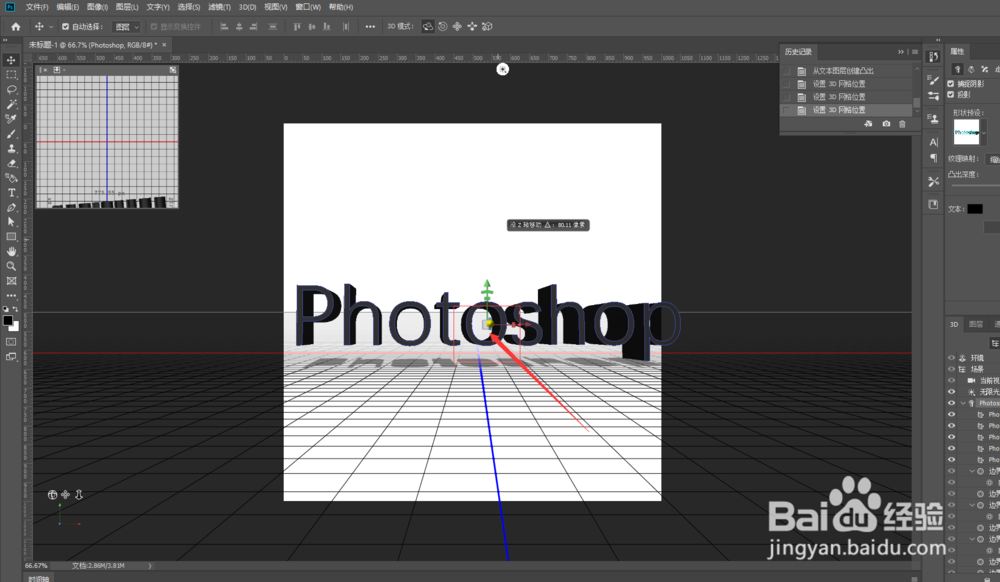Toggle visibility of 无限光 light row

[952, 391]
